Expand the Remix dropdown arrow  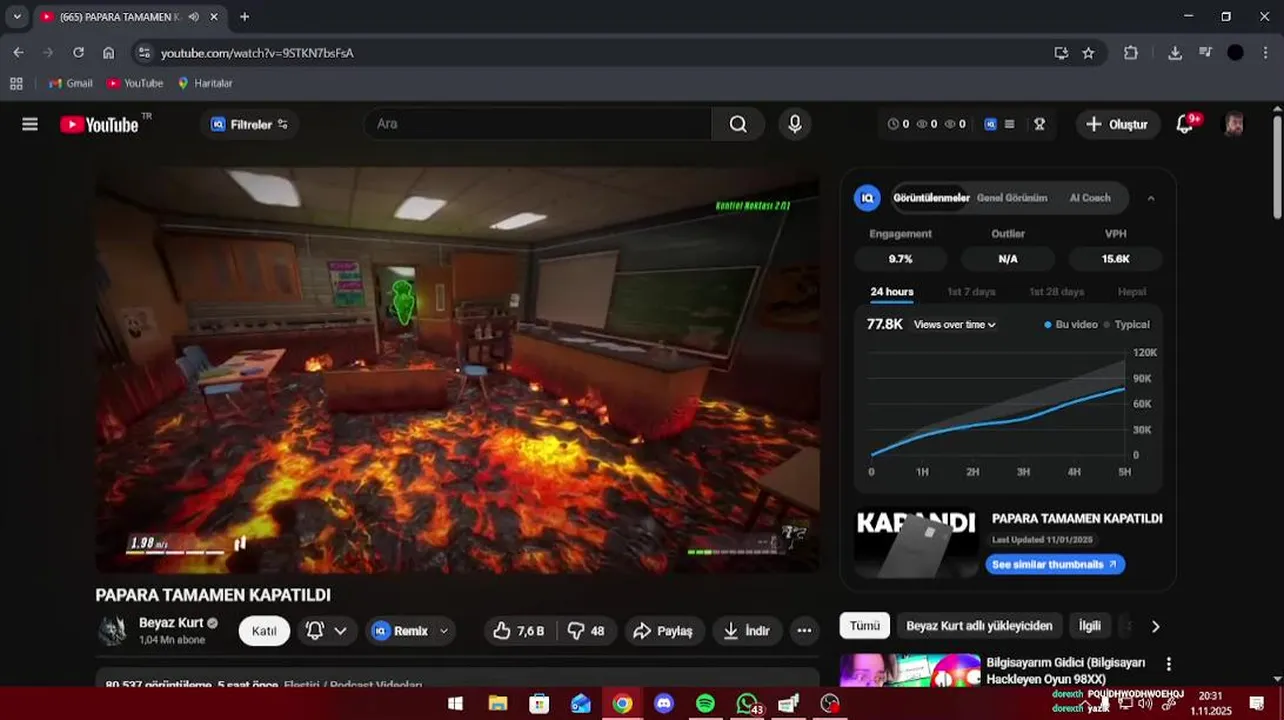444,631
